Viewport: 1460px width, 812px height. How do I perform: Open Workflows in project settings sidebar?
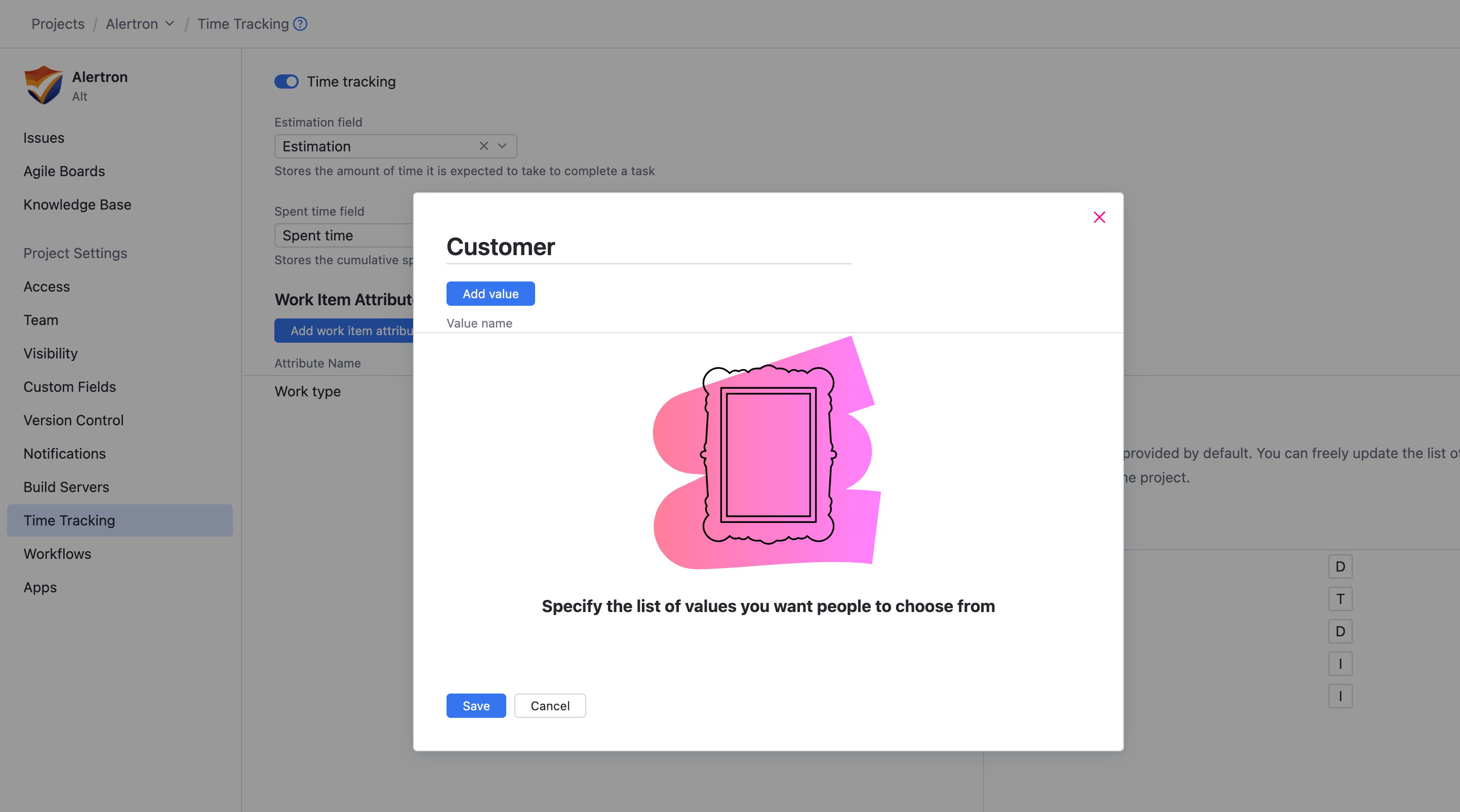click(57, 554)
